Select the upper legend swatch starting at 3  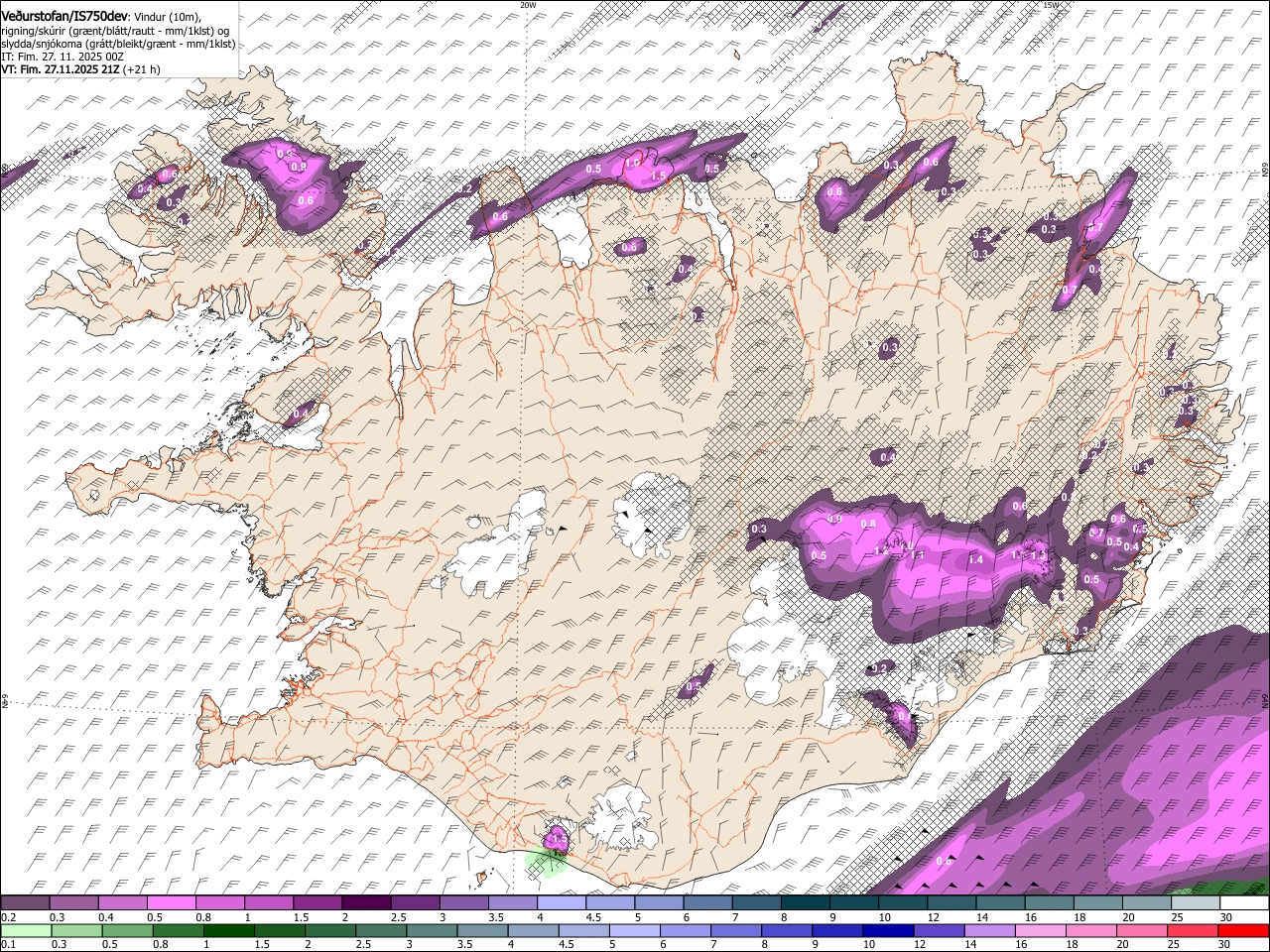click(x=462, y=902)
